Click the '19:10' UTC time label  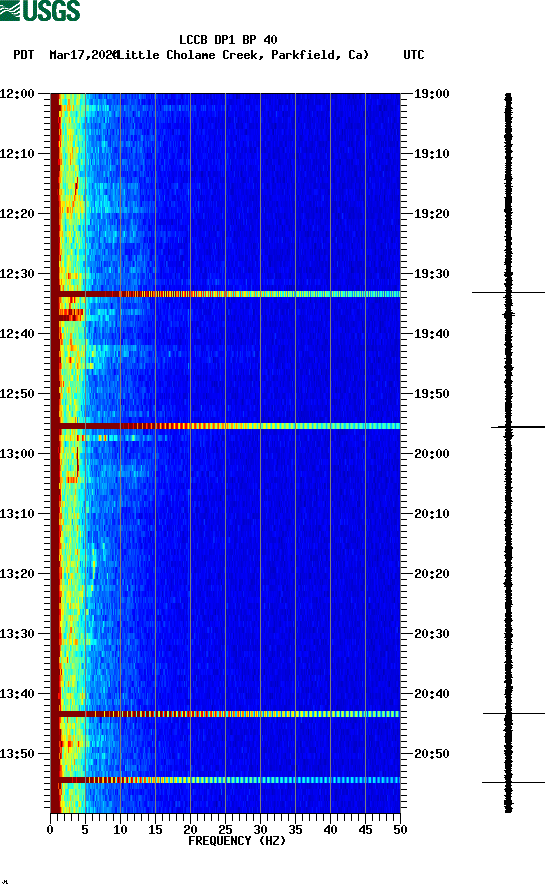(431, 154)
